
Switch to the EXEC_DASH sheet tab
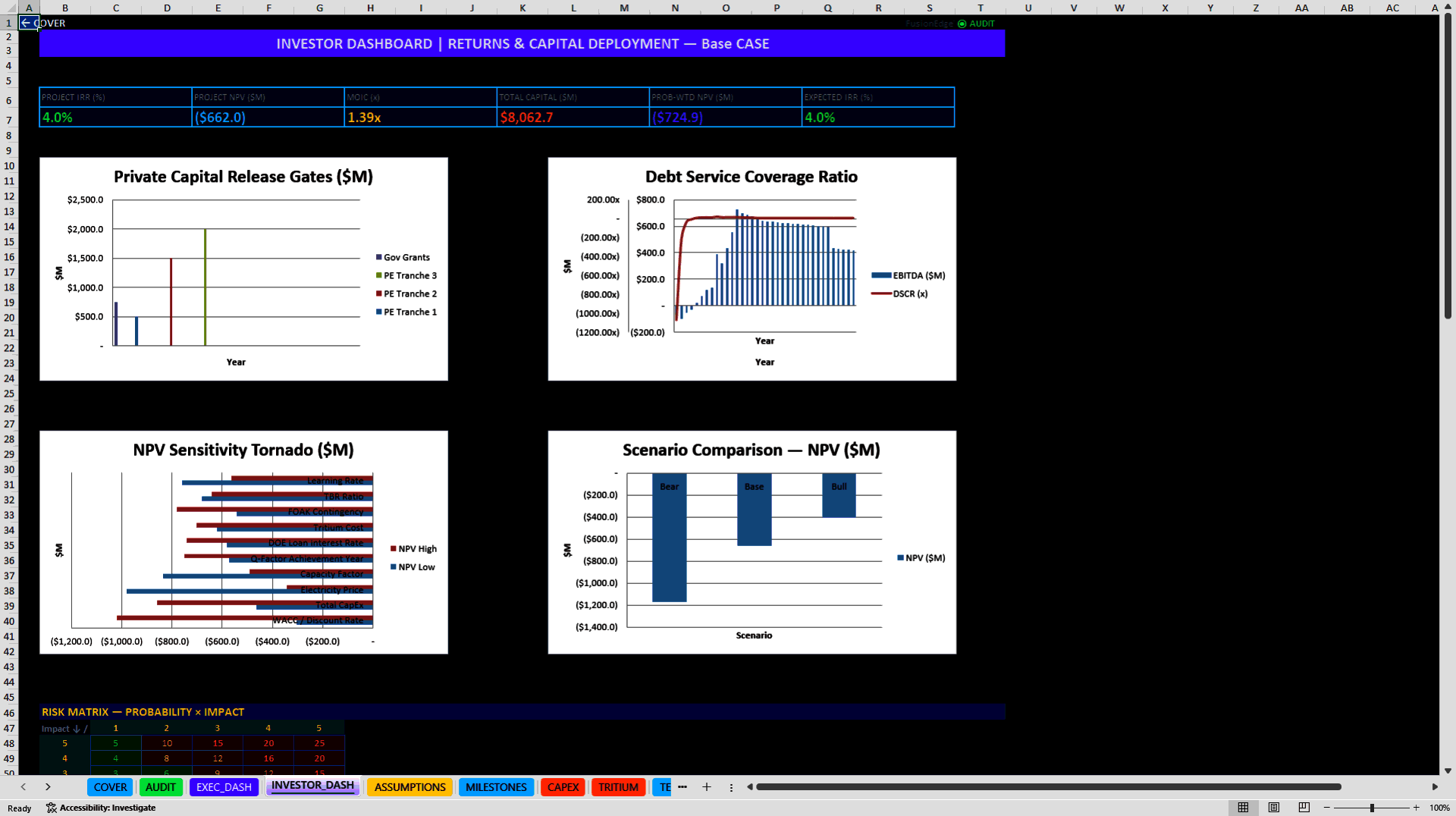(x=224, y=787)
